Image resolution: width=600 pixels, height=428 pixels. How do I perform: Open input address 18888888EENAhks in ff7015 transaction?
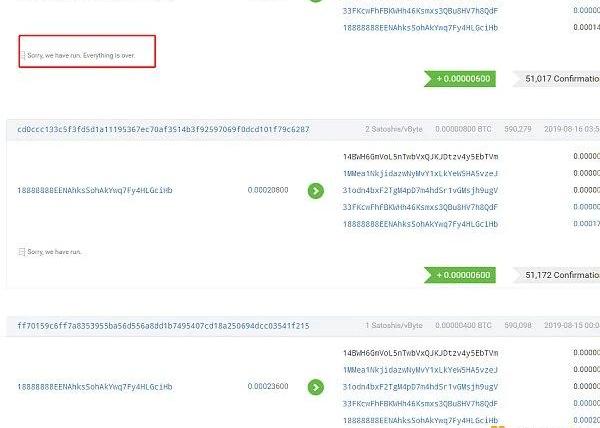[x=95, y=387]
